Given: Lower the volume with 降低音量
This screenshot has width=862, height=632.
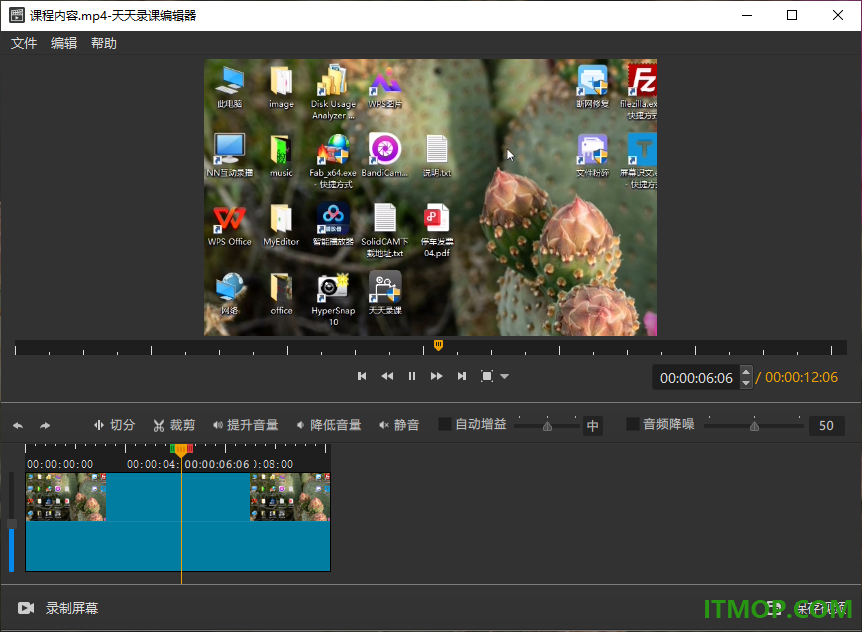Looking at the screenshot, I should 329,425.
